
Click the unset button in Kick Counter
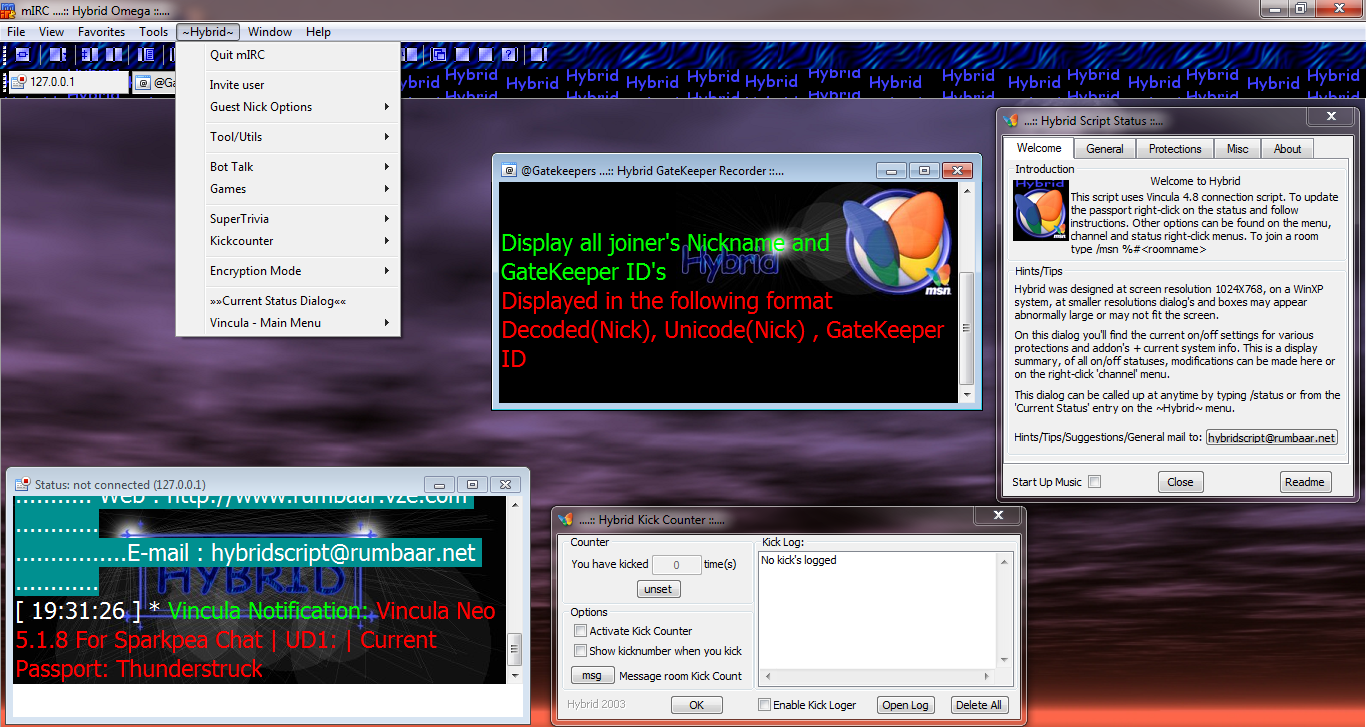coord(658,589)
